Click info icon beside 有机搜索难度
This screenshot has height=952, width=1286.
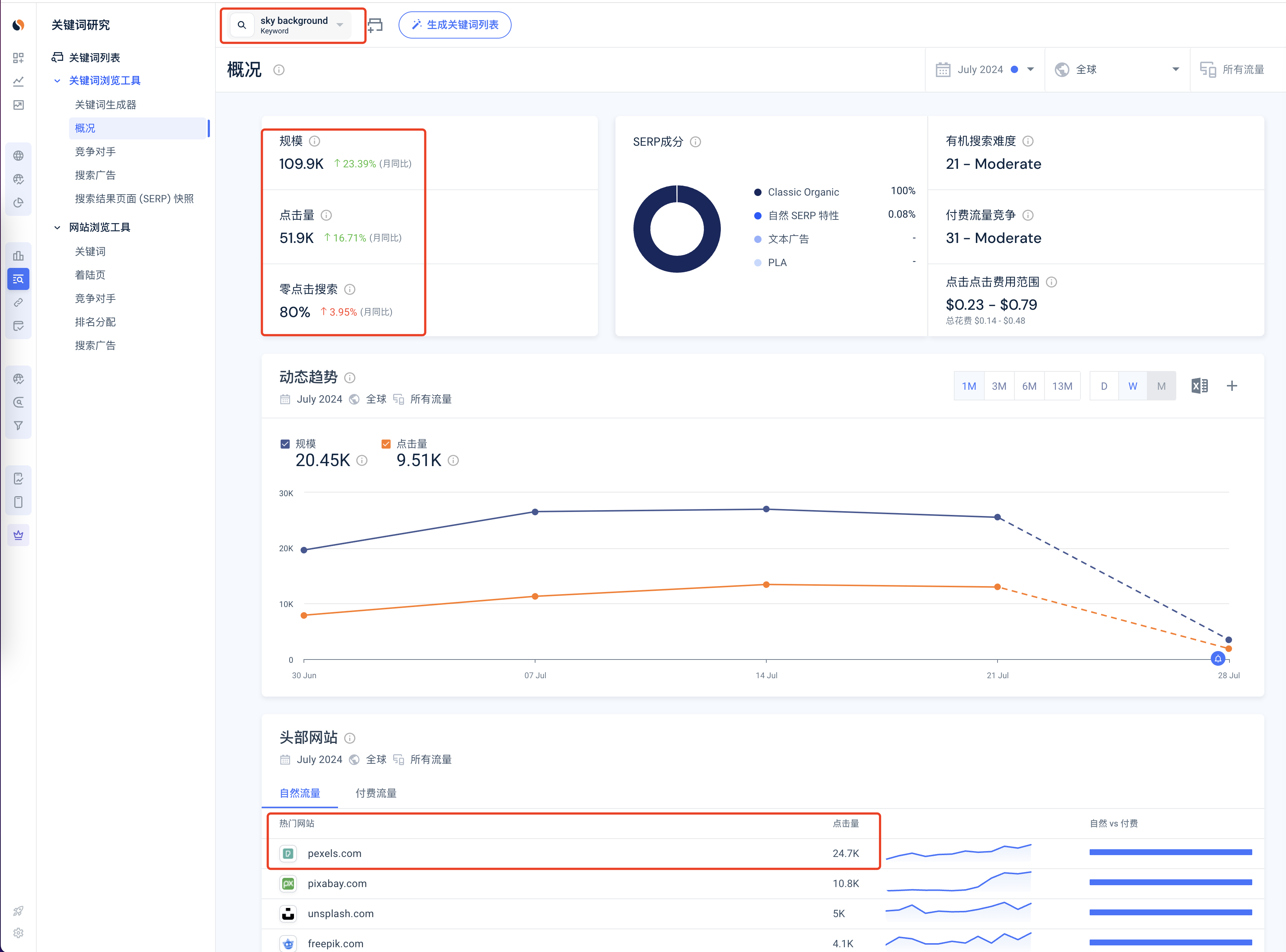[1028, 141]
